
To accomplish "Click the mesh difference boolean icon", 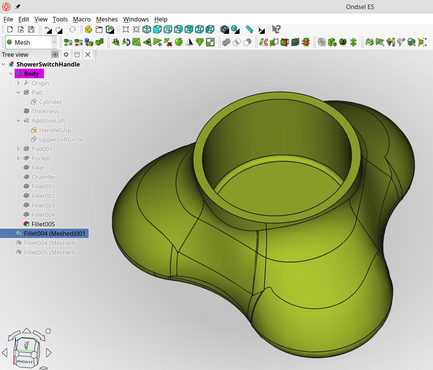I will (x=247, y=42).
